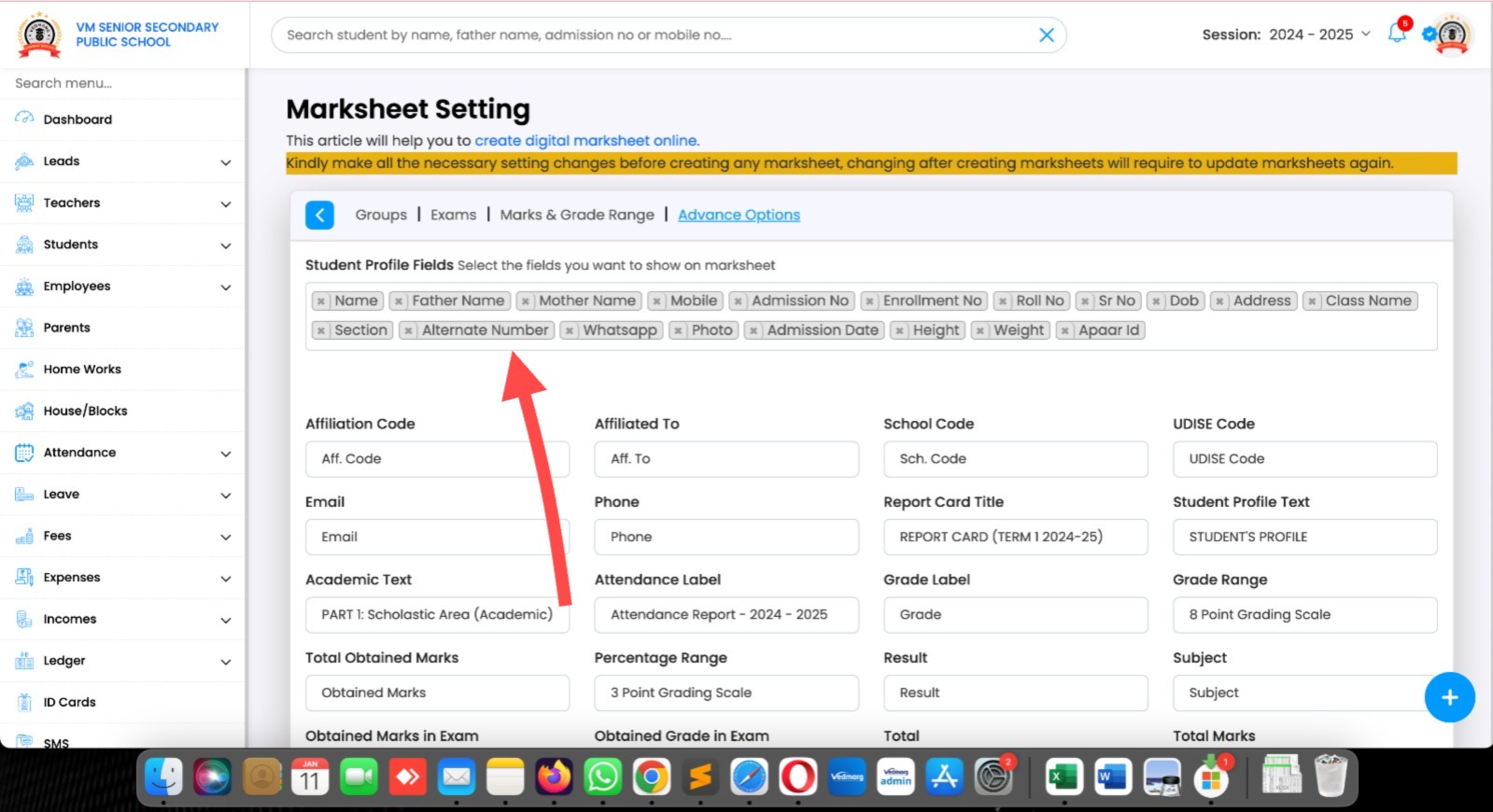Expand the Students sidebar menu
1493x812 pixels.
(x=225, y=245)
